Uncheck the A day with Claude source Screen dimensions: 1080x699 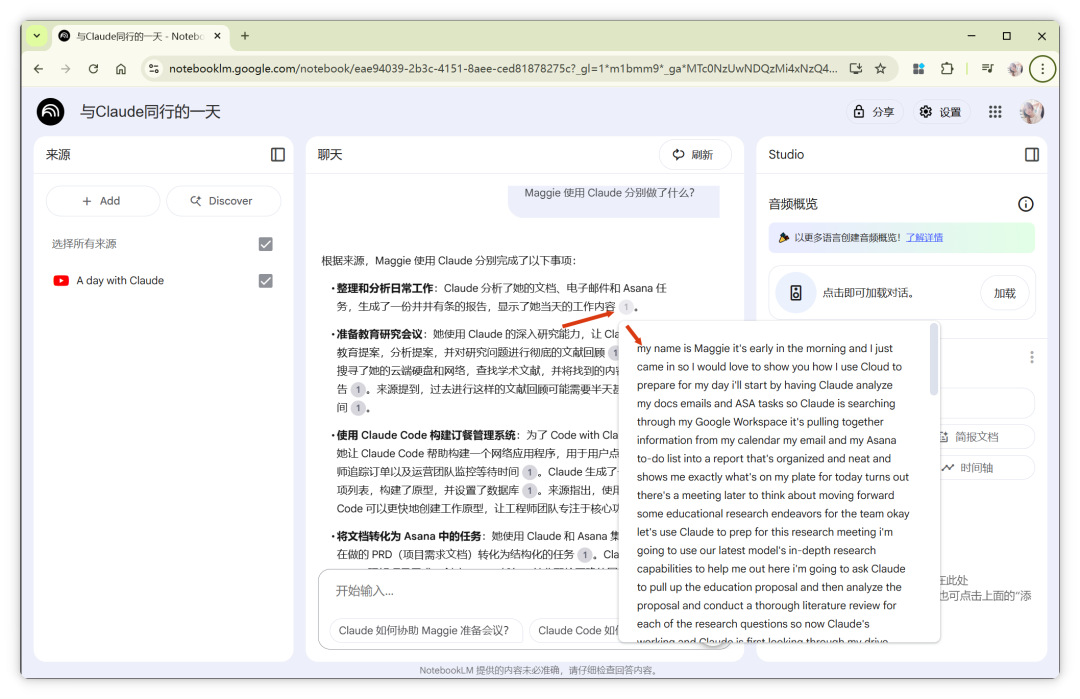tap(265, 281)
